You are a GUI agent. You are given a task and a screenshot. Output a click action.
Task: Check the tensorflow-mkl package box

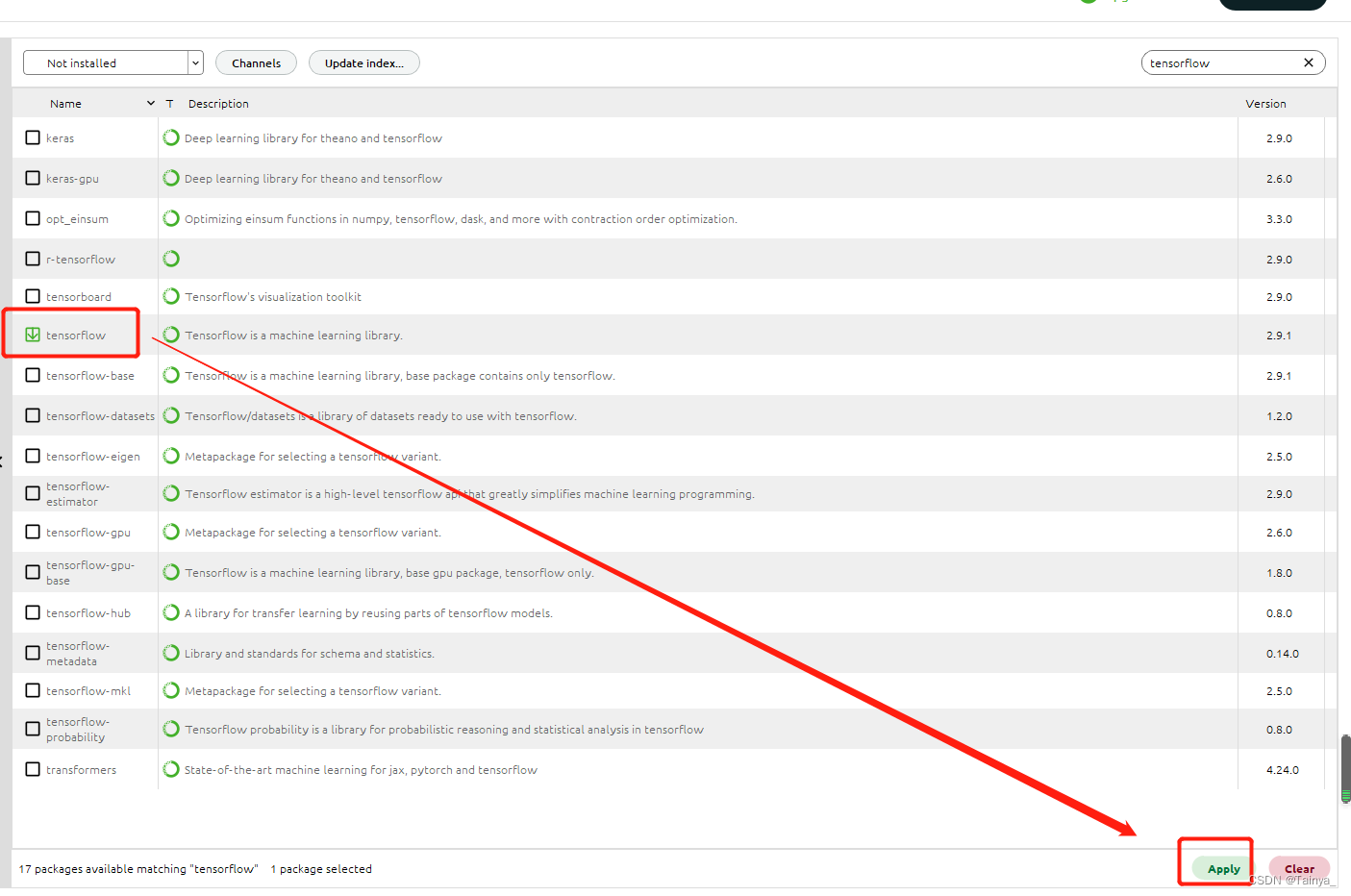[x=33, y=690]
